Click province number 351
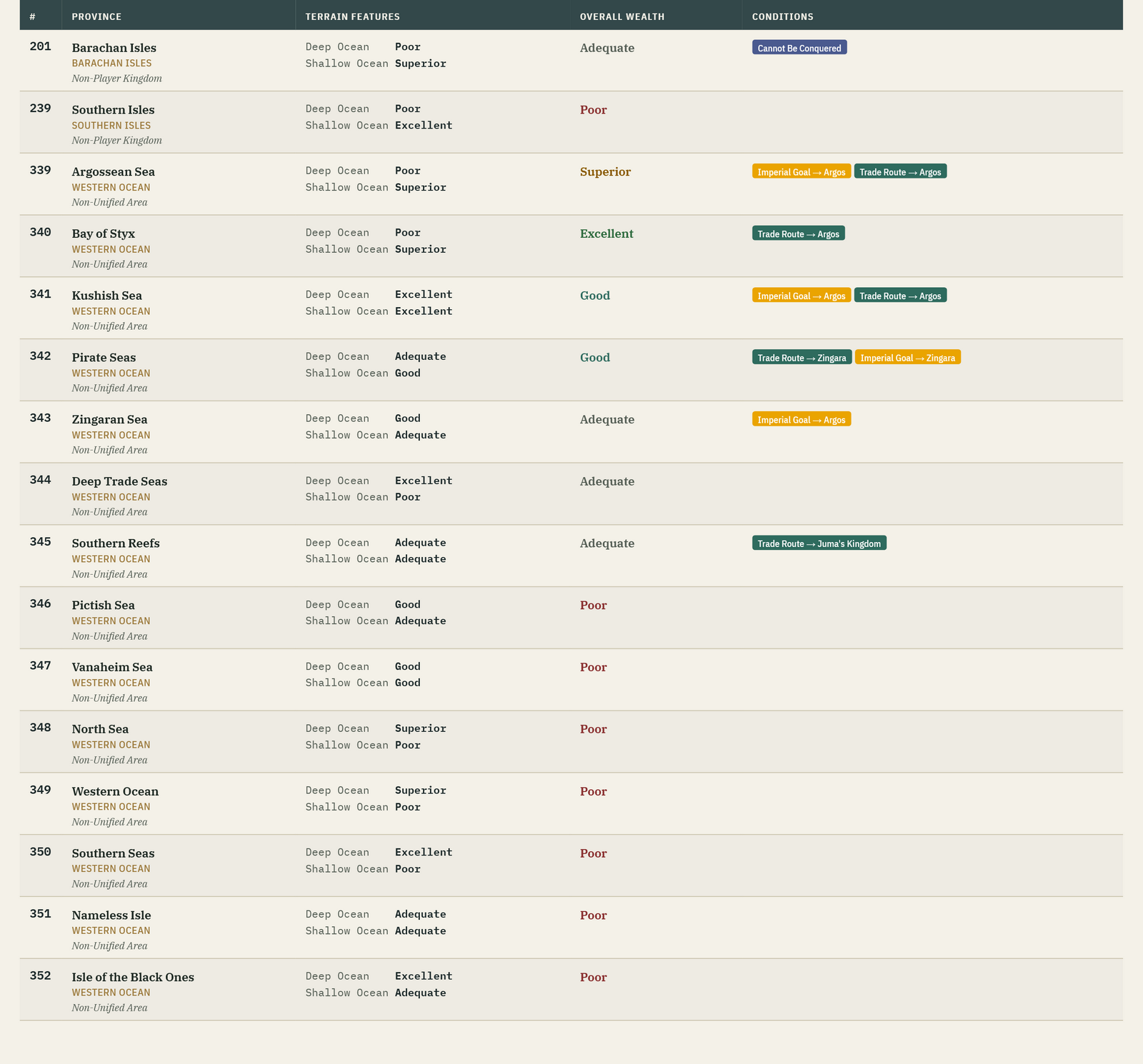 click(41, 914)
